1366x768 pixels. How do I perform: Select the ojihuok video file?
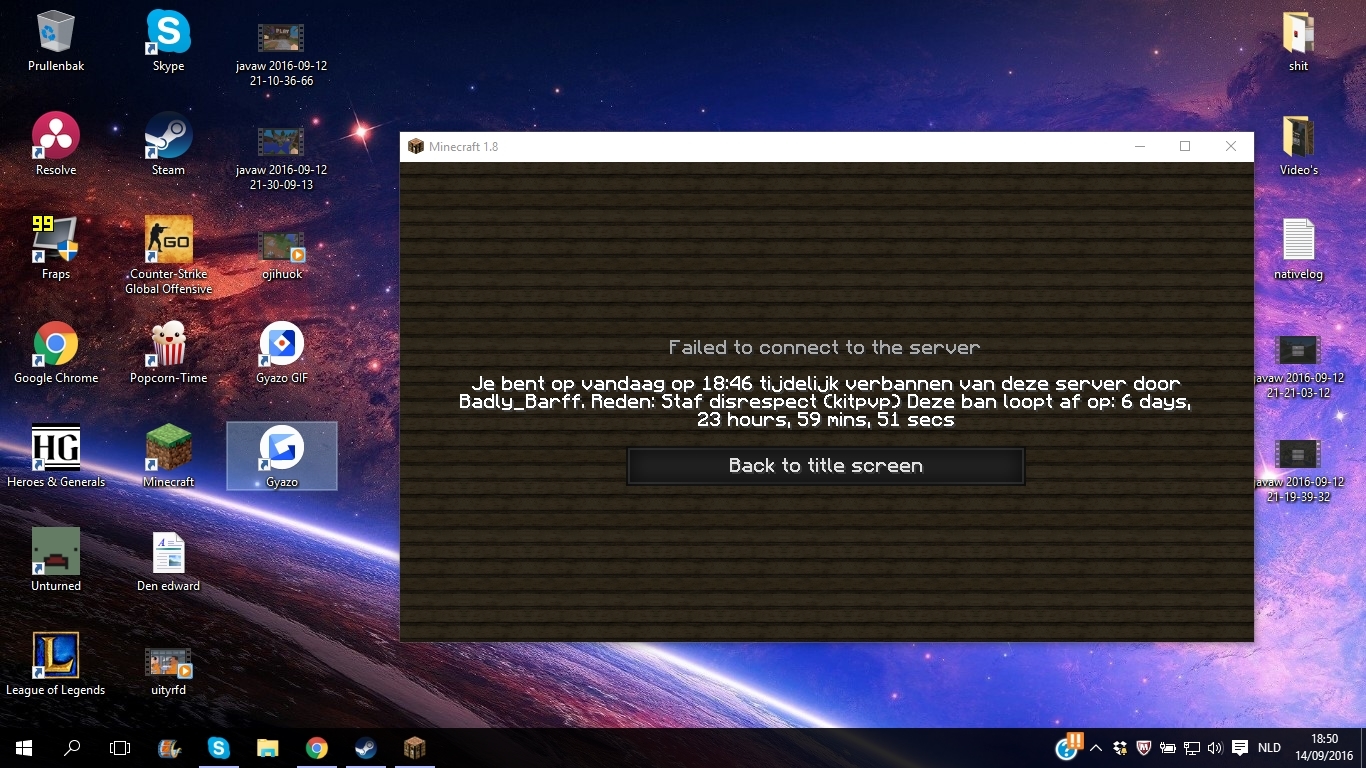coord(282,255)
